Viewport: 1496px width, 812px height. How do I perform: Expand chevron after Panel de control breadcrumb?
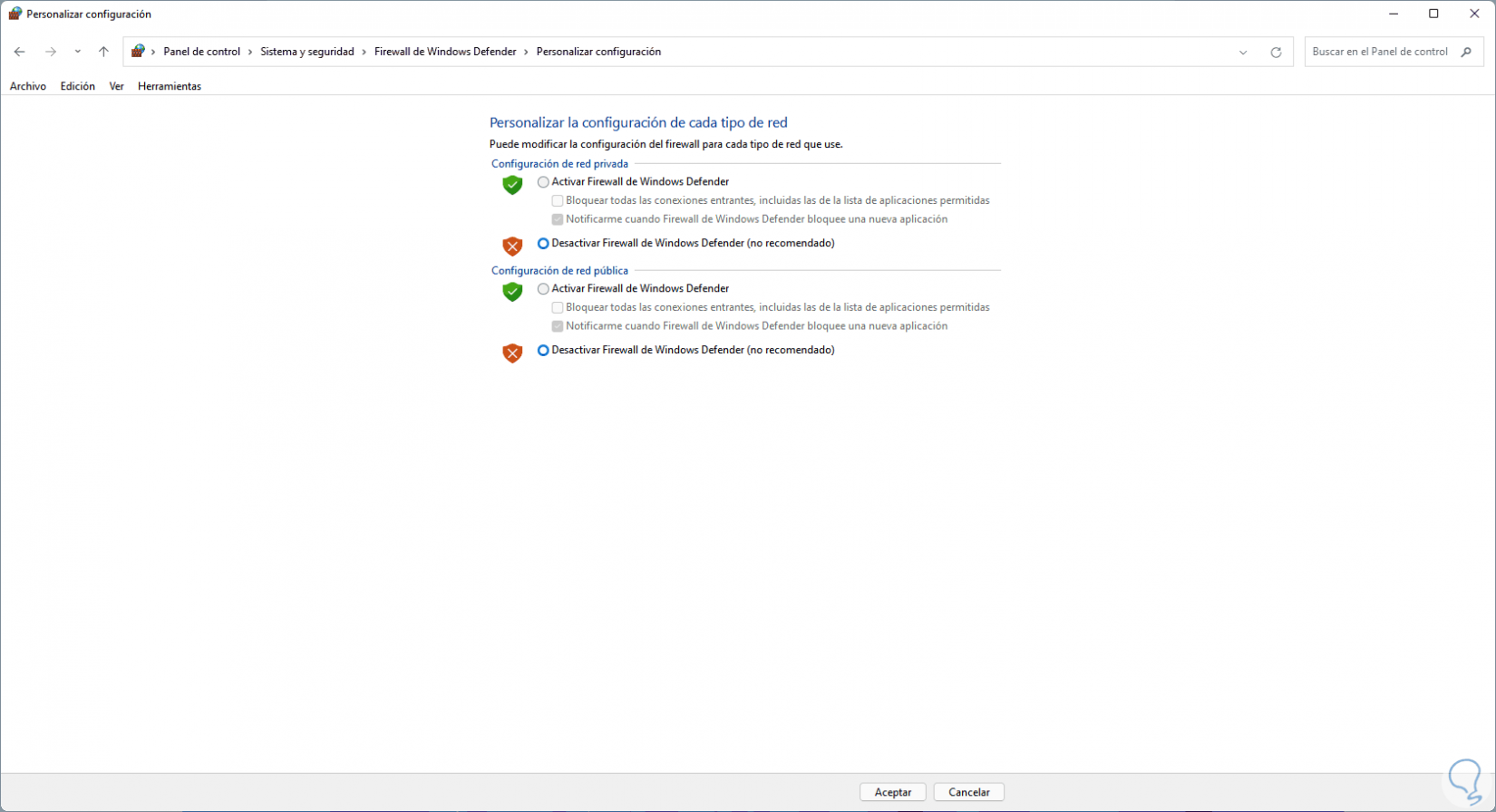[x=250, y=52]
